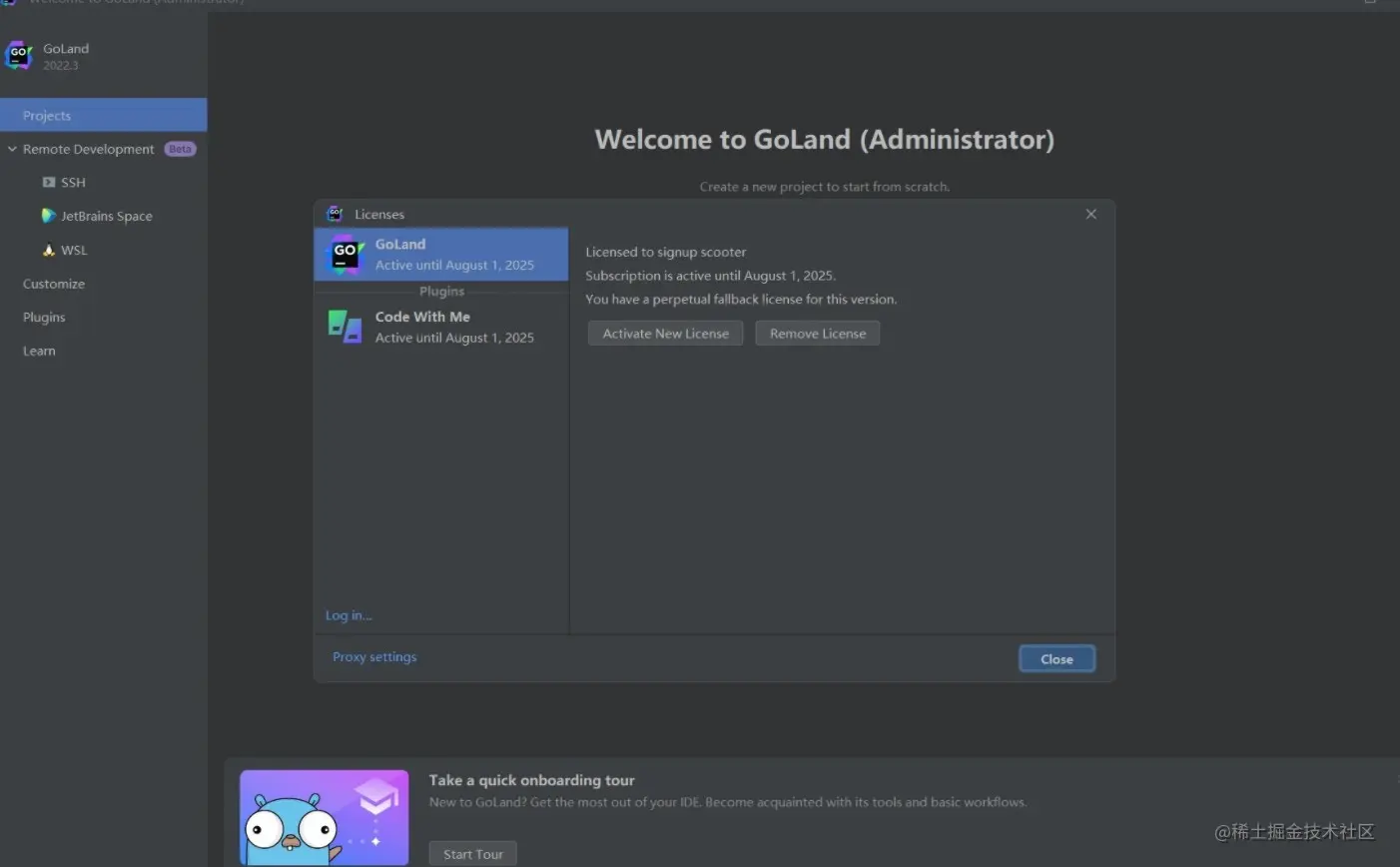1400x867 pixels.
Task: Click the GoLand logo in the sidebar header
Action: tap(19, 56)
